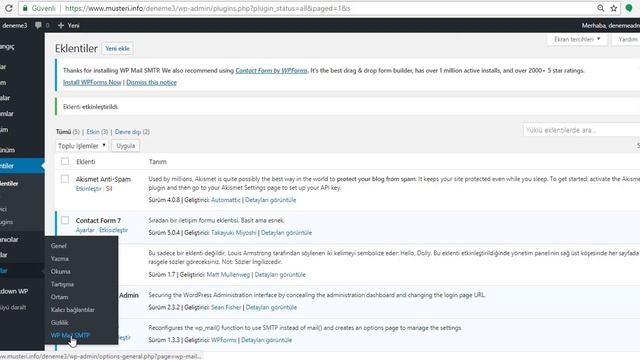
Task: Click Contact Form 7 plugin name
Action: (x=98, y=220)
